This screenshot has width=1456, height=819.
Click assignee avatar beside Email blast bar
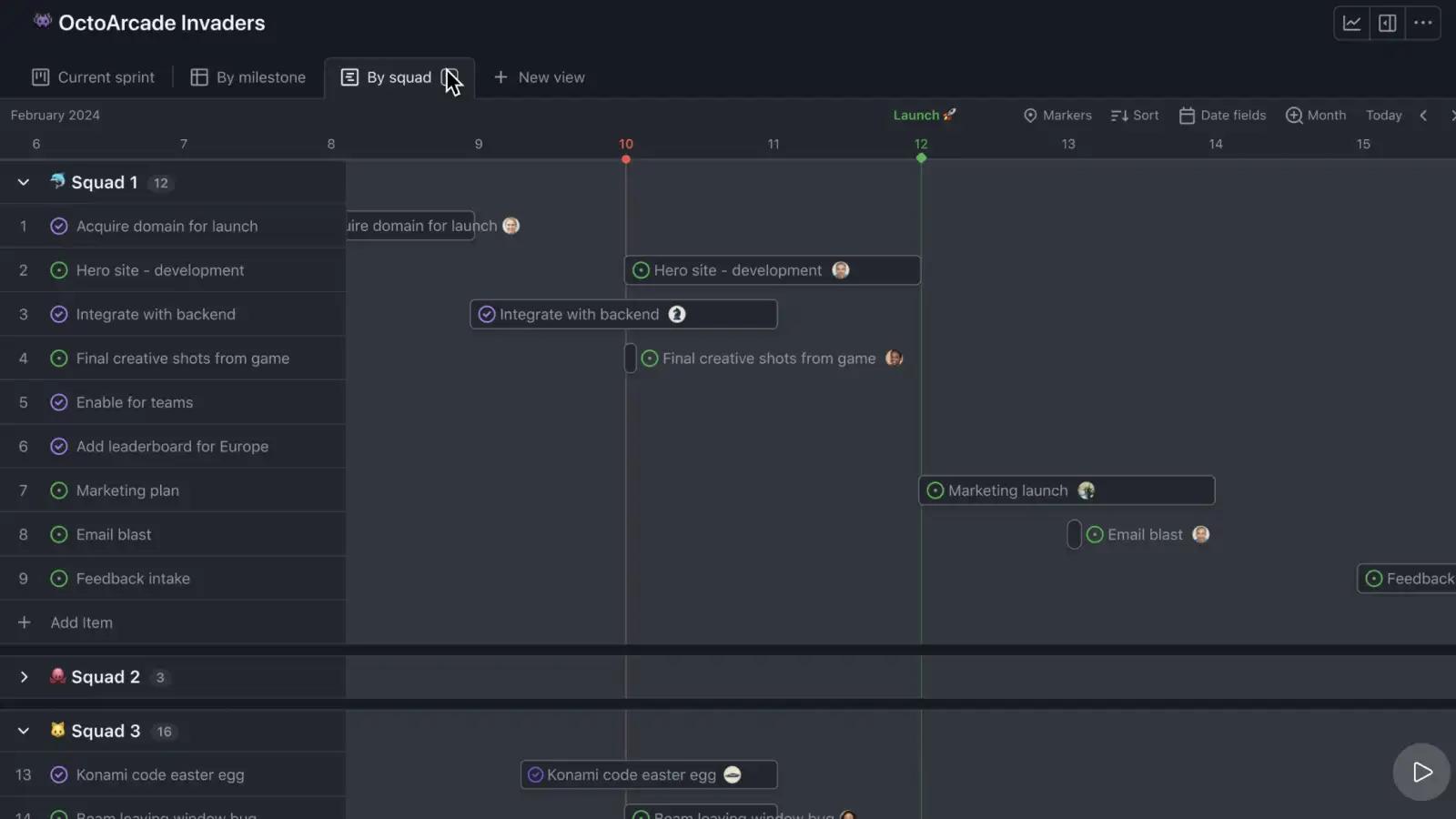click(1201, 535)
